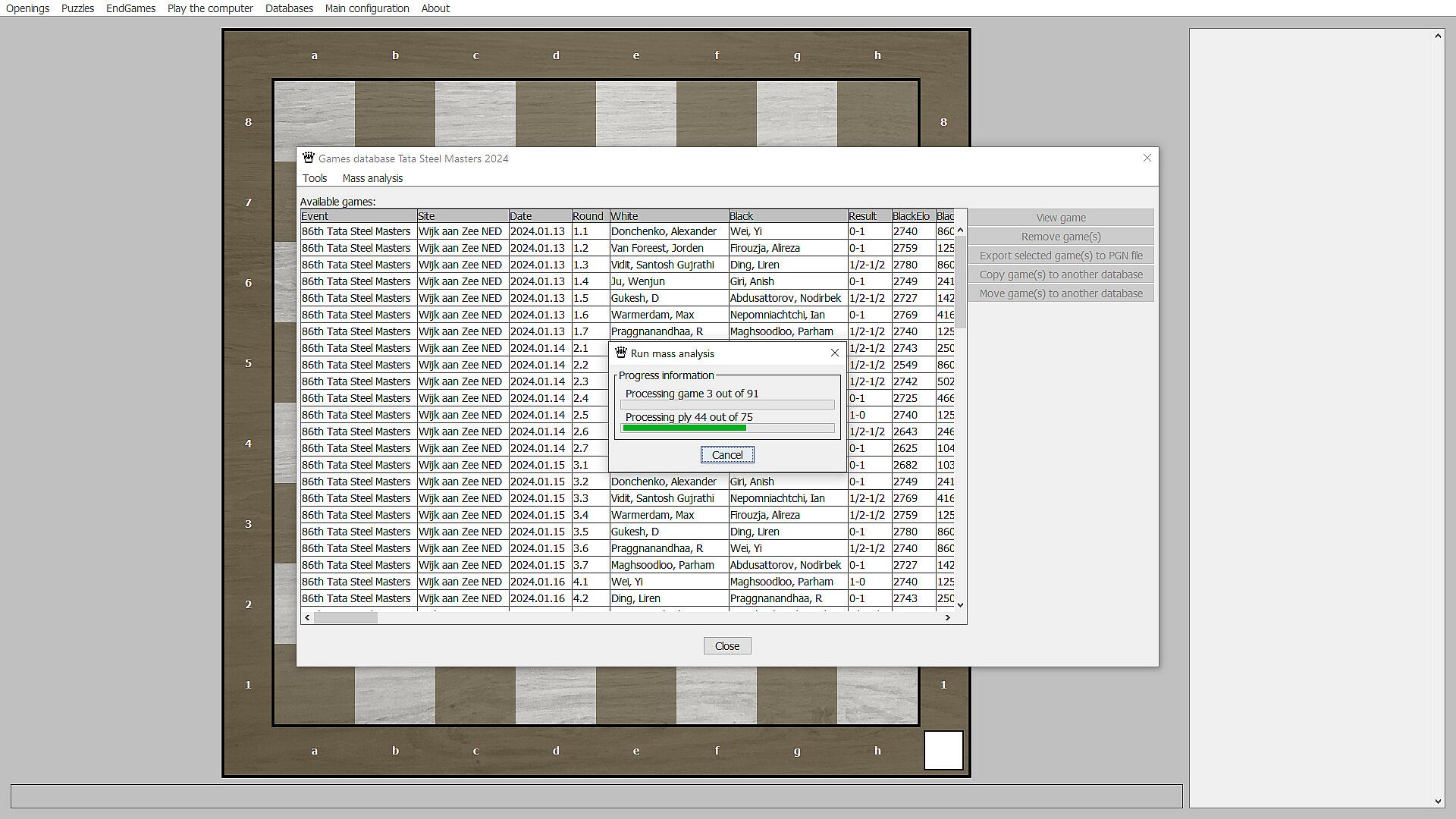
Task: Open the Databases menu
Action: pyautogui.click(x=289, y=8)
